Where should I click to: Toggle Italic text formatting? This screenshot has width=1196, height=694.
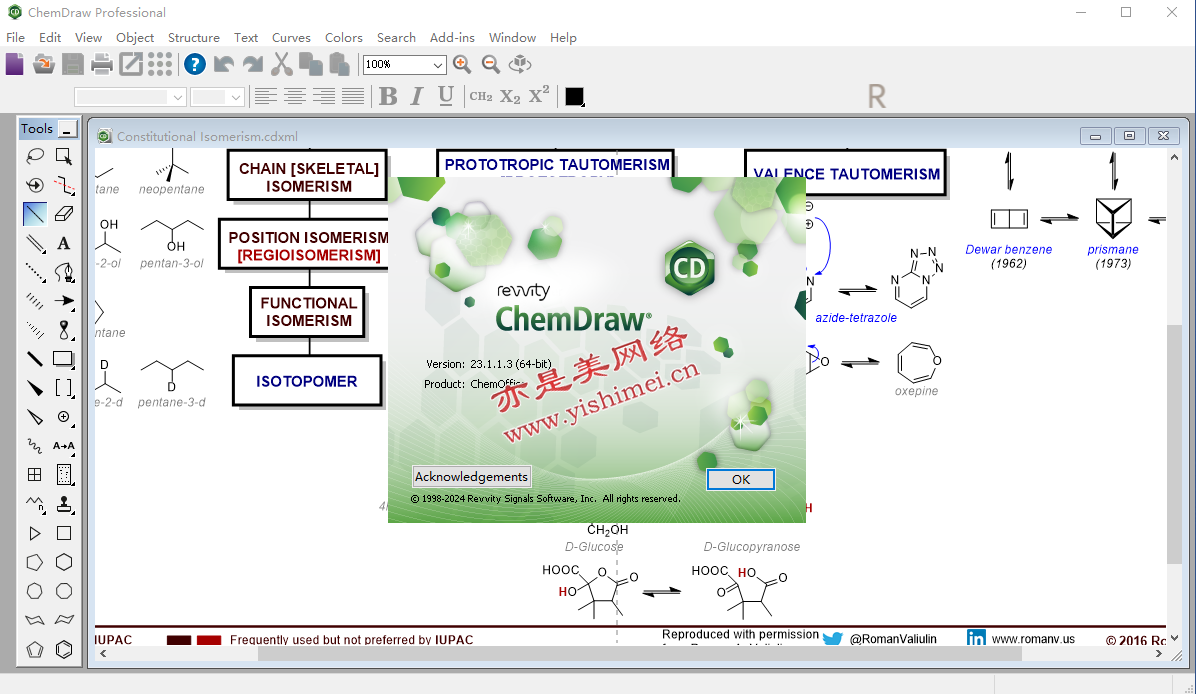click(416, 96)
